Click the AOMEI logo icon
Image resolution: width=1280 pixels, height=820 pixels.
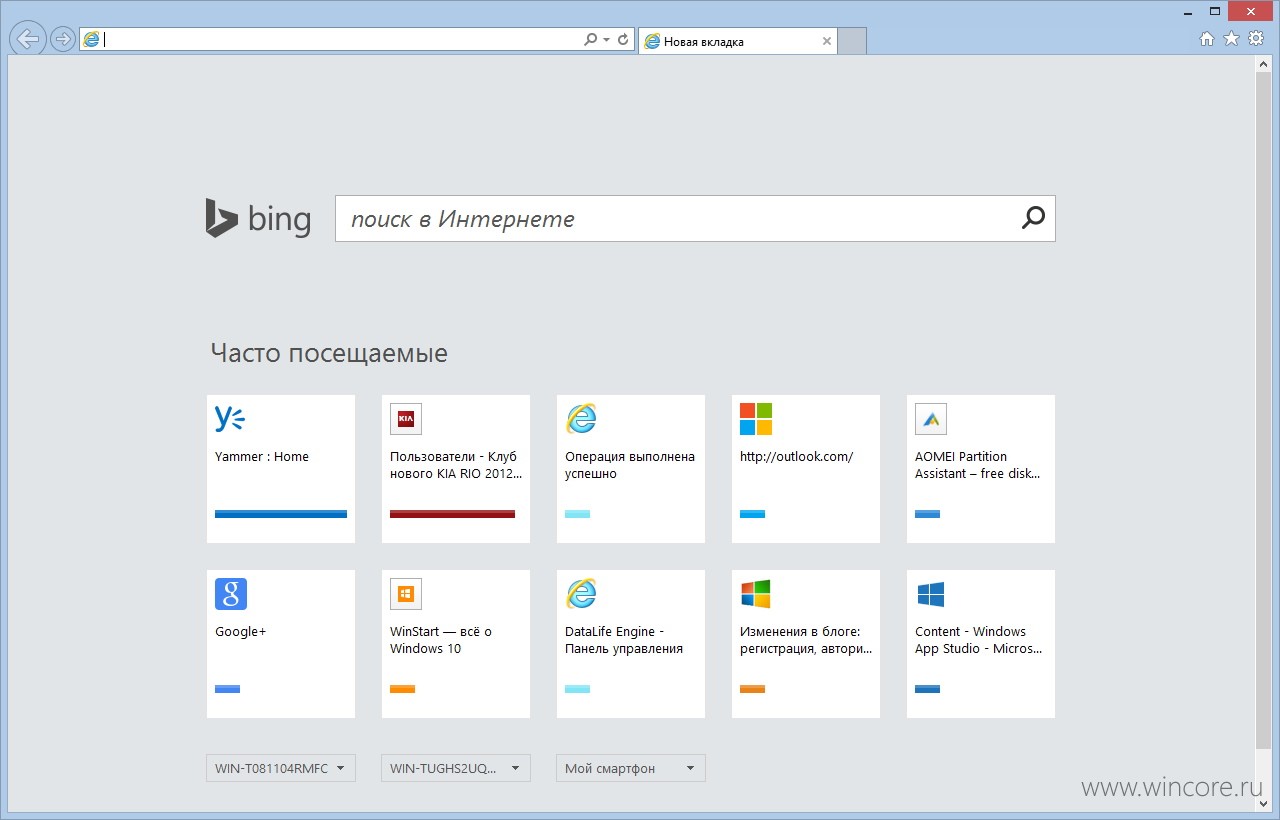(x=931, y=419)
